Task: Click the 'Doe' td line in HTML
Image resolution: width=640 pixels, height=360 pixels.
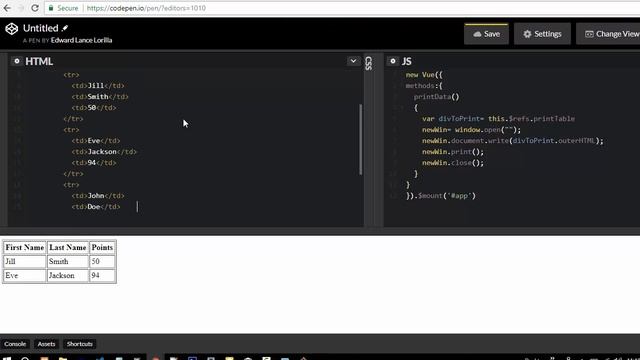Action: tap(96, 207)
